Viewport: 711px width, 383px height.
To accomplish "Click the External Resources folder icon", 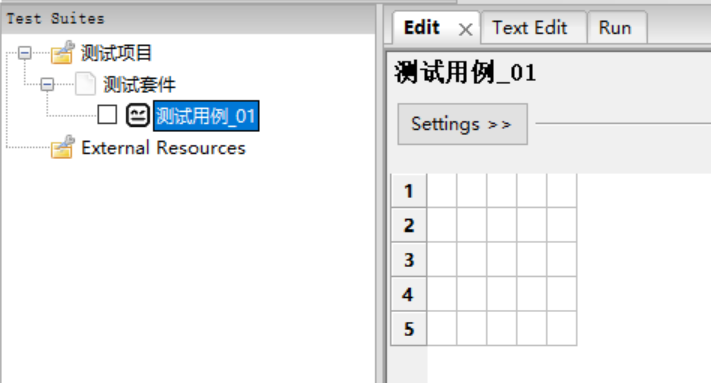I will [62, 147].
